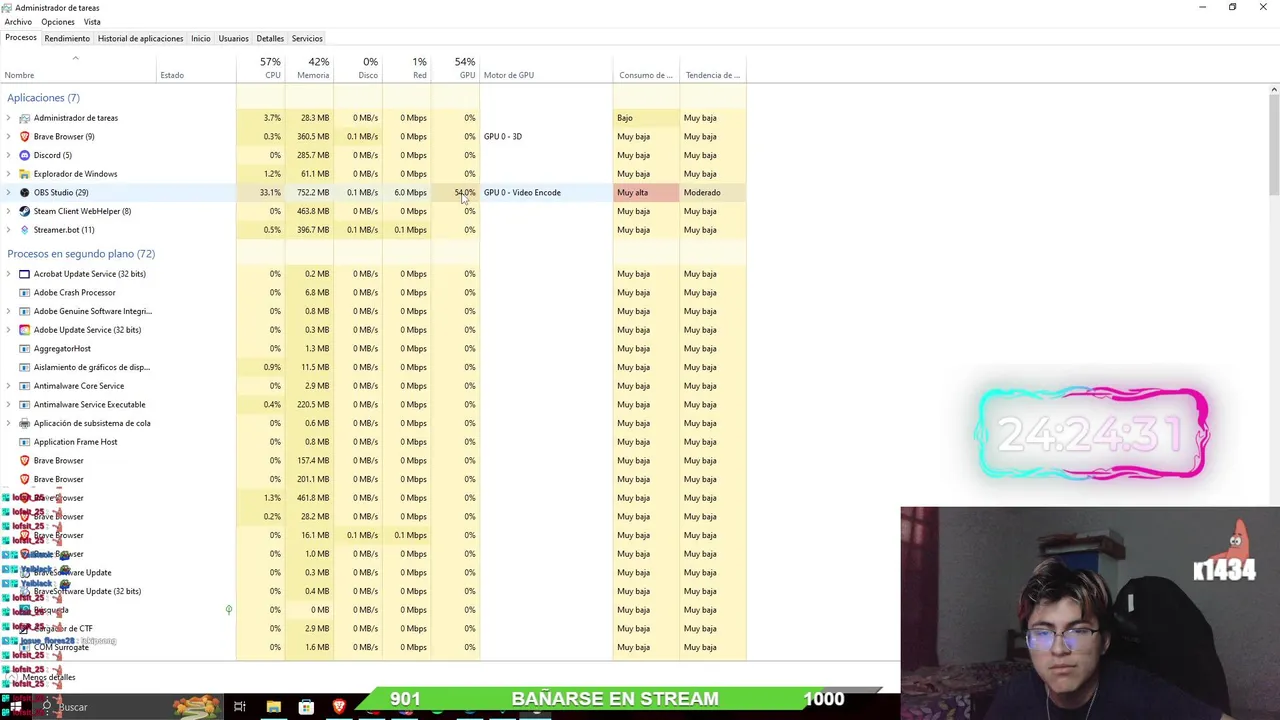Switch to the Detalles tab

(x=270, y=38)
